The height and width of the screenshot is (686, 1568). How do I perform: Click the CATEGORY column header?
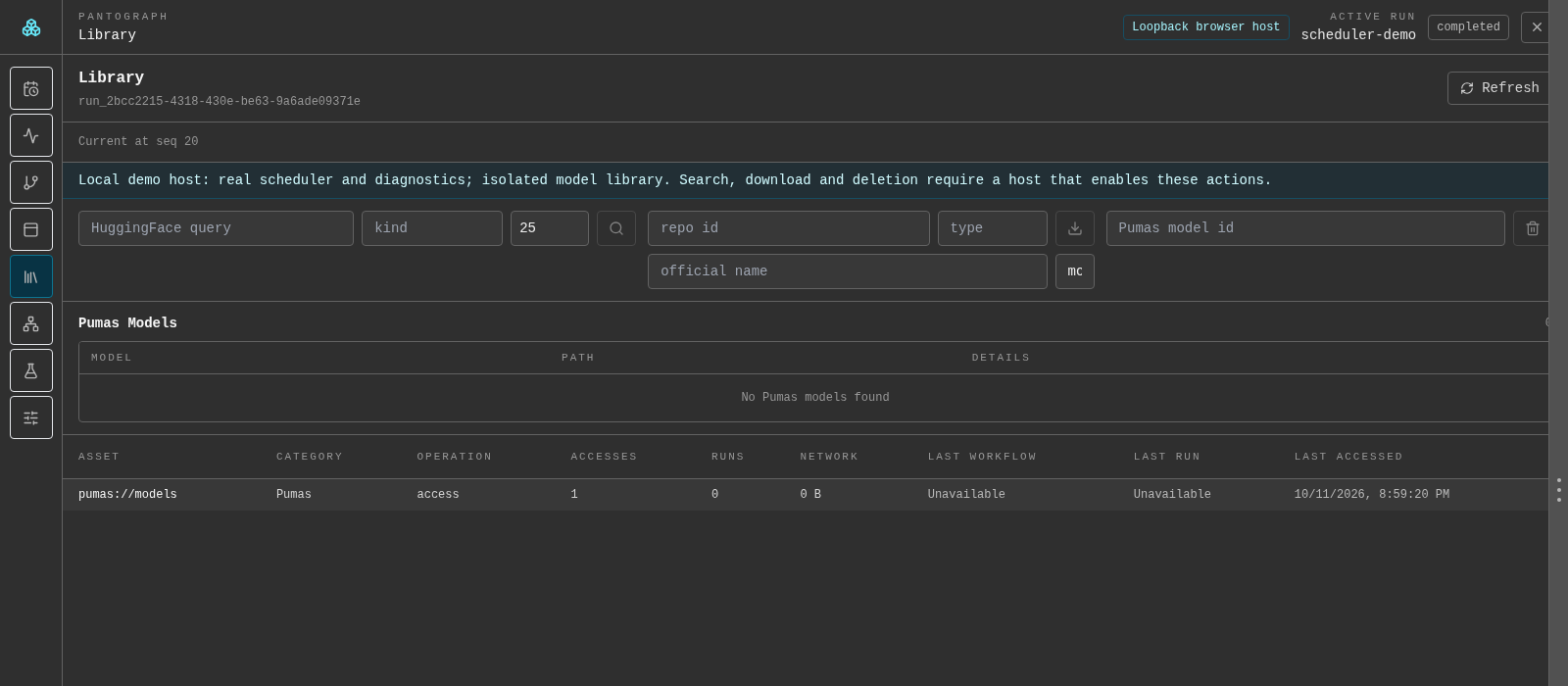pos(310,457)
